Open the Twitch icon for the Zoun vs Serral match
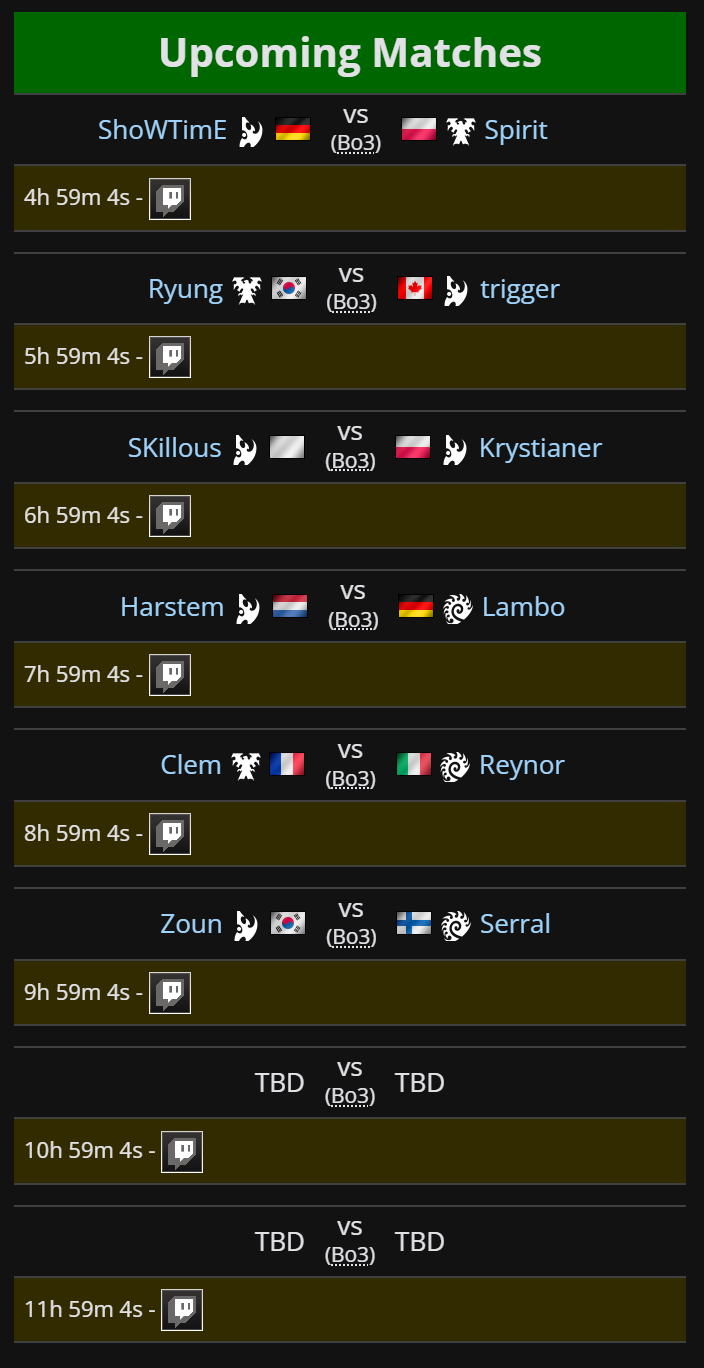 (170, 992)
